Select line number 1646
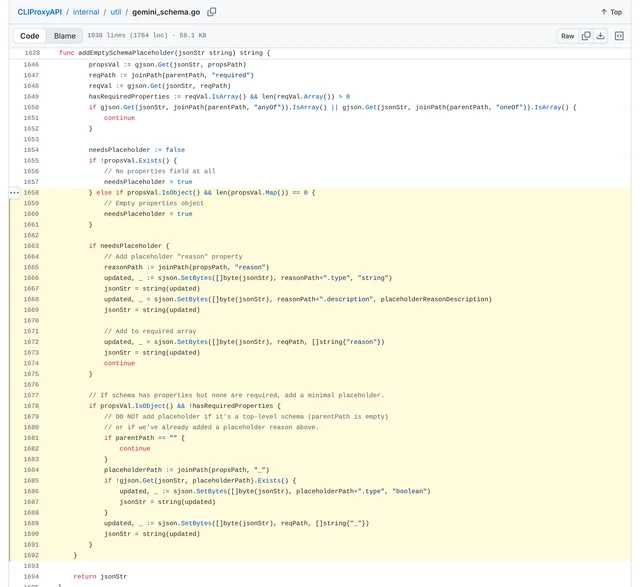Viewport: 640px width, 587px height. pyautogui.click(x=31, y=64)
